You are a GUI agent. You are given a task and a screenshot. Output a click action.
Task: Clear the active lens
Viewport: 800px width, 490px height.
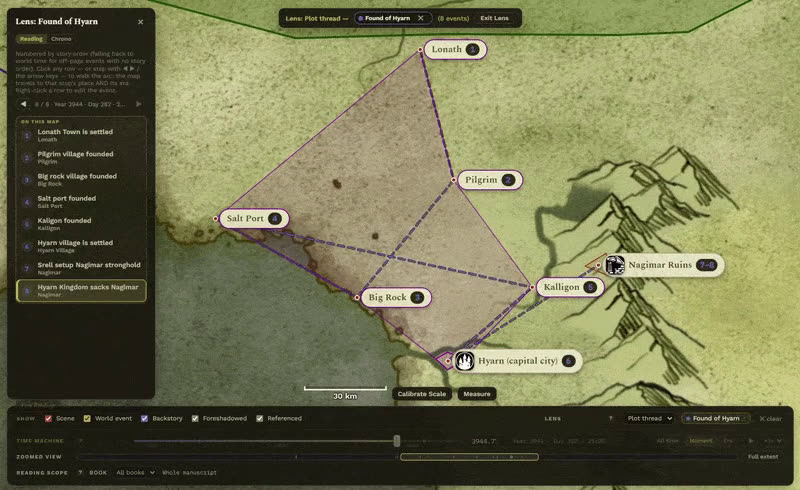(x=770, y=419)
